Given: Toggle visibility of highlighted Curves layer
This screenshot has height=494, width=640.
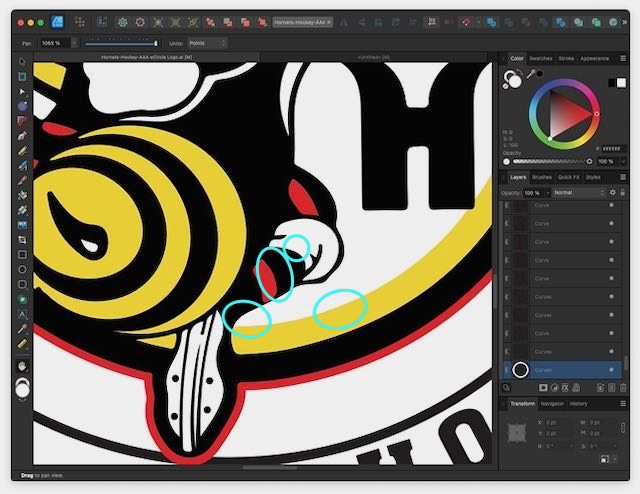Looking at the screenshot, I should click(611, 370).
